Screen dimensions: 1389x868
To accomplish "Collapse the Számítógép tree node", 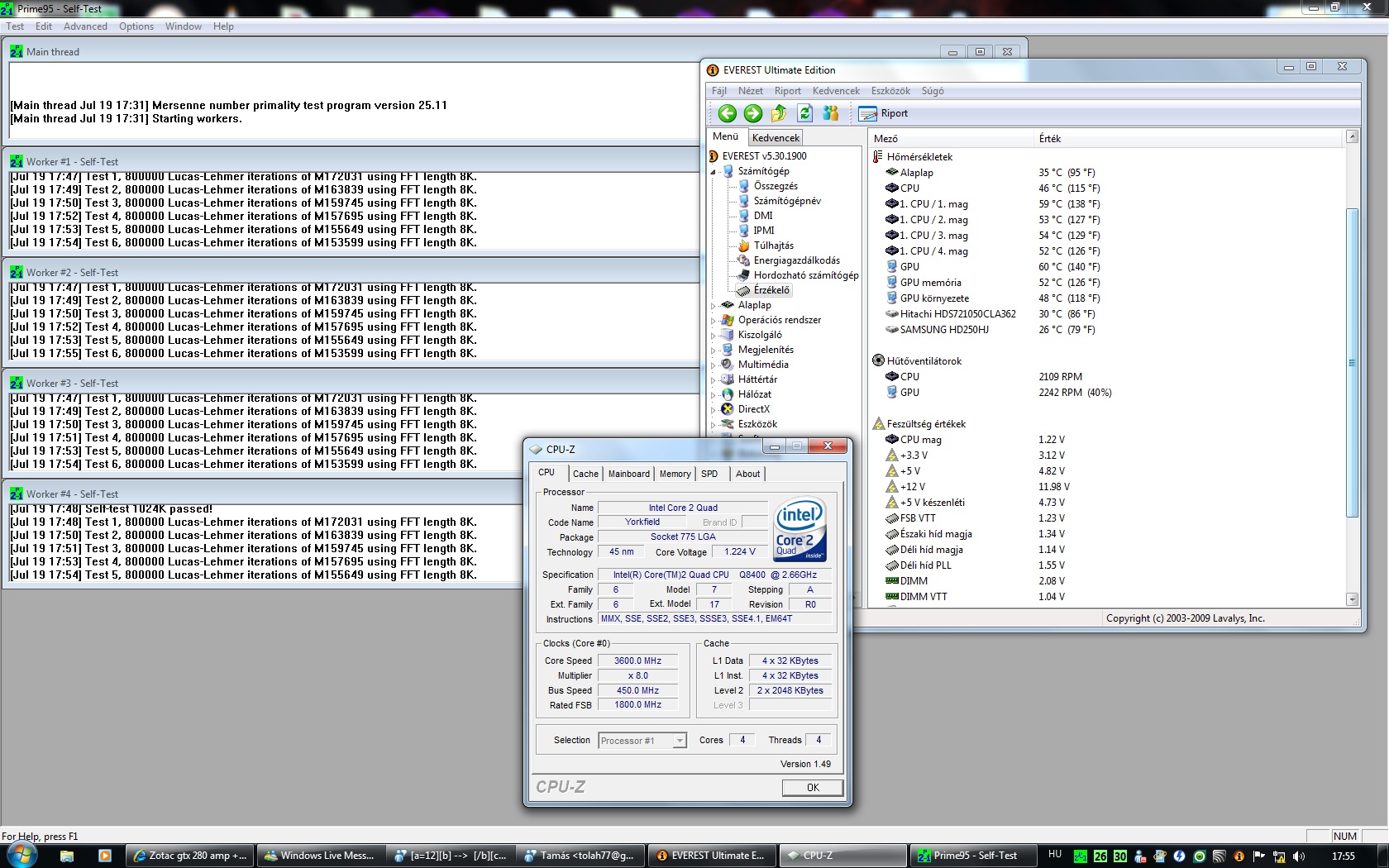I will click(714, 172).
